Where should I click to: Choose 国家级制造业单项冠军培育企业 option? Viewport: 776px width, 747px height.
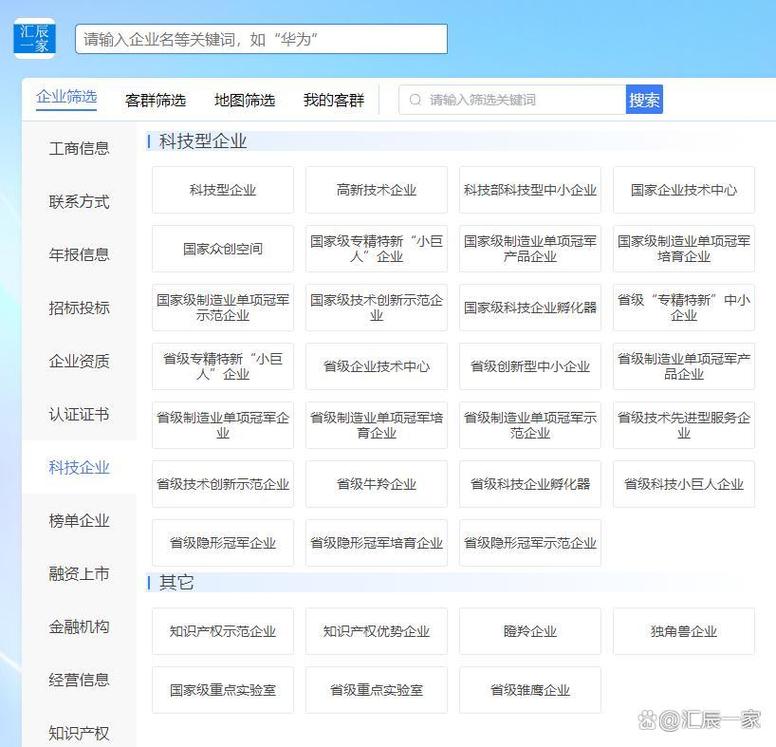point(684,249)
